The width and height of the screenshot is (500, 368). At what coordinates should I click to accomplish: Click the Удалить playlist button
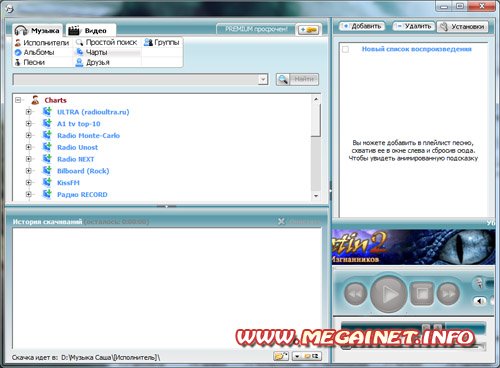point(414,26)
